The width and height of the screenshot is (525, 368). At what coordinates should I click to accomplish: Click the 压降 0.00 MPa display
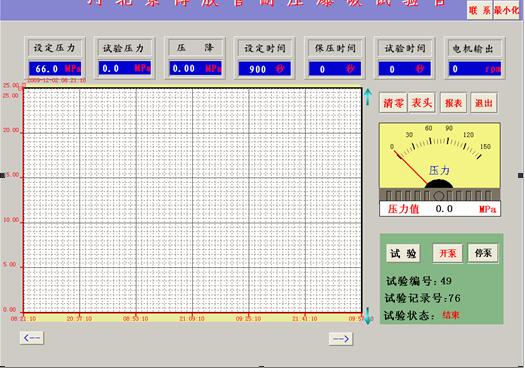pos(195,68)
